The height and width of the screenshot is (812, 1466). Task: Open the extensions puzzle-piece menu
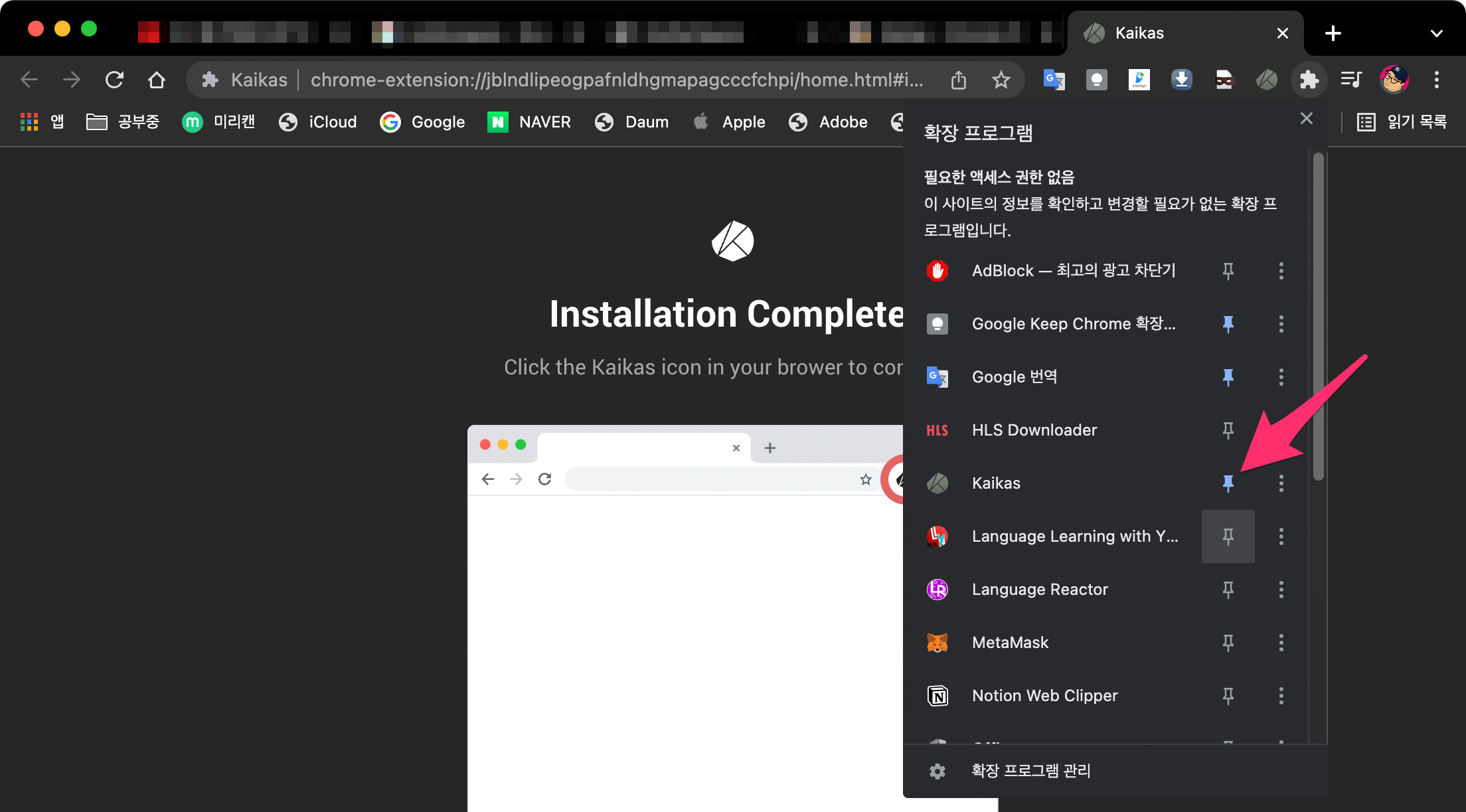(x=1309, y=80)
